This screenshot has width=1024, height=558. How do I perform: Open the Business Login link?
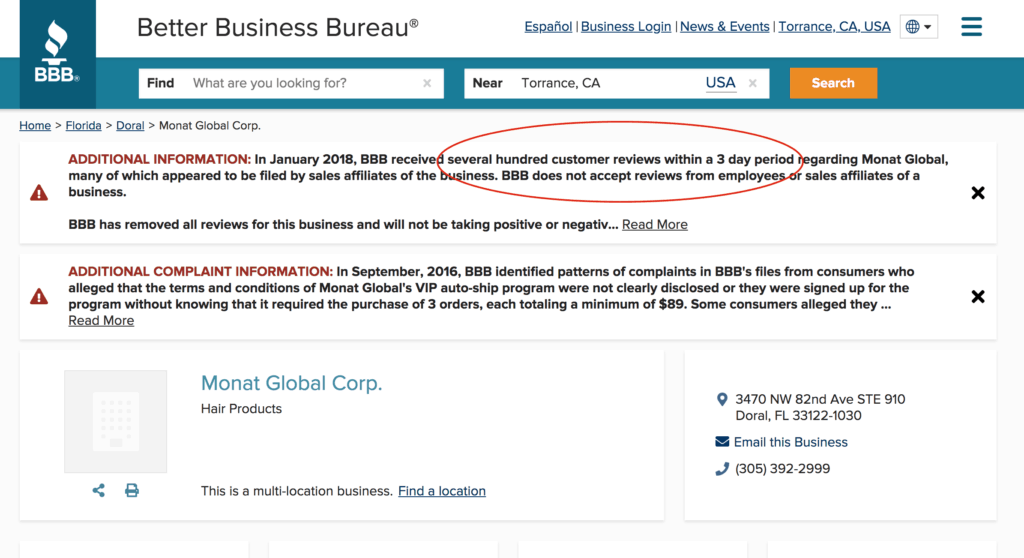[x=626, y=27]
